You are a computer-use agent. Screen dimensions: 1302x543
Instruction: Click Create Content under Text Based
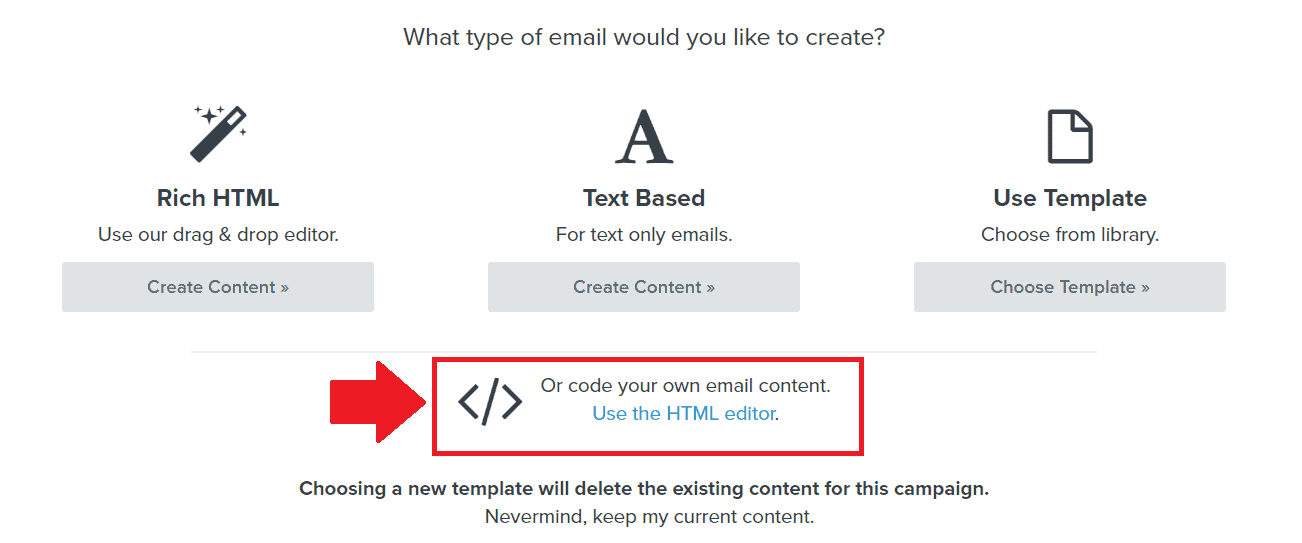(644, 287)
